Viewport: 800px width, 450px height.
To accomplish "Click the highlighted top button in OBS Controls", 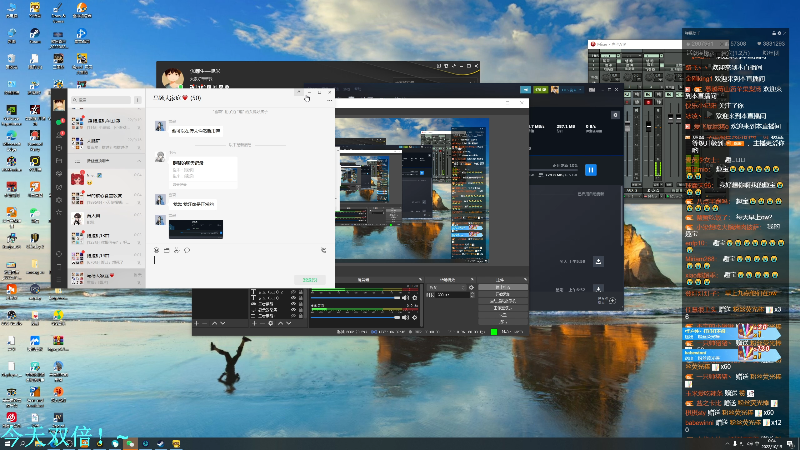I will 503,287.
